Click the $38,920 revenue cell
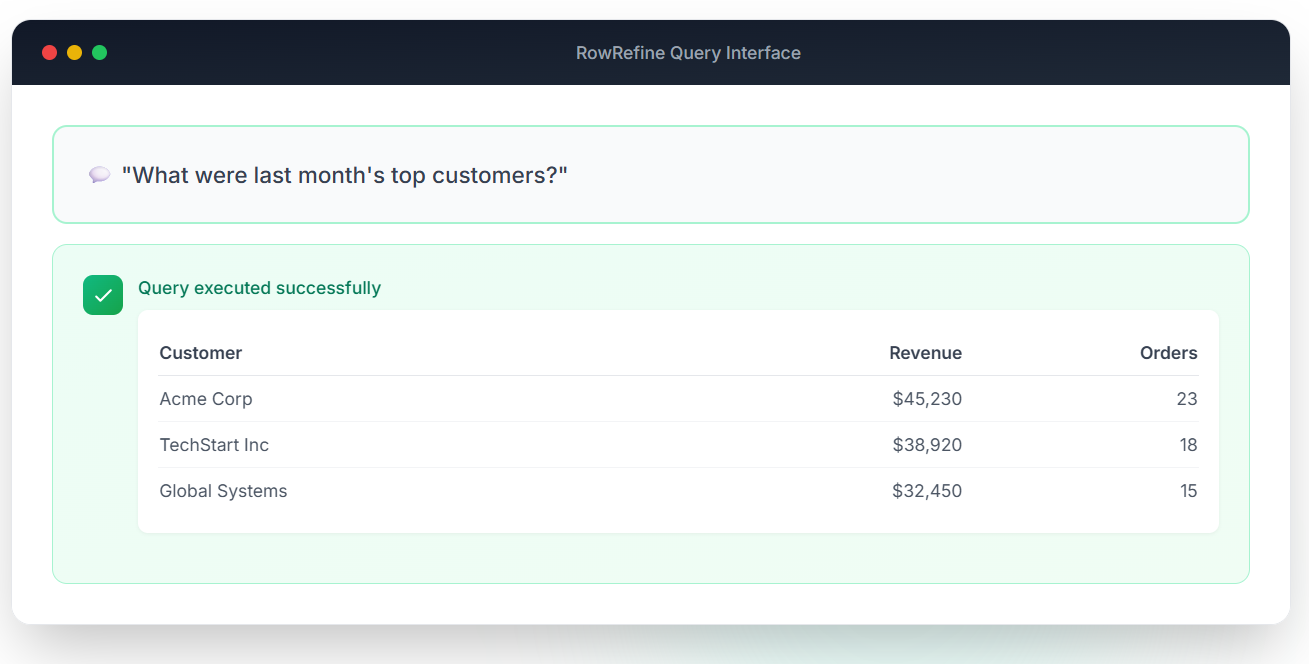Screen dimensions: 1309x664 [x=927, y=445]
